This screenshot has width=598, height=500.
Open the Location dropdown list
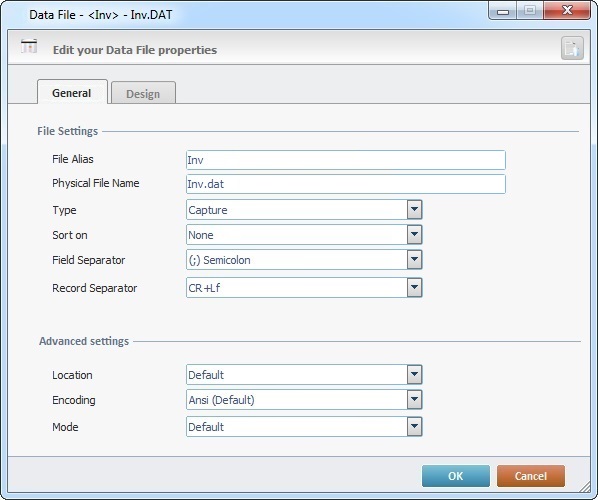click(304, 375)
